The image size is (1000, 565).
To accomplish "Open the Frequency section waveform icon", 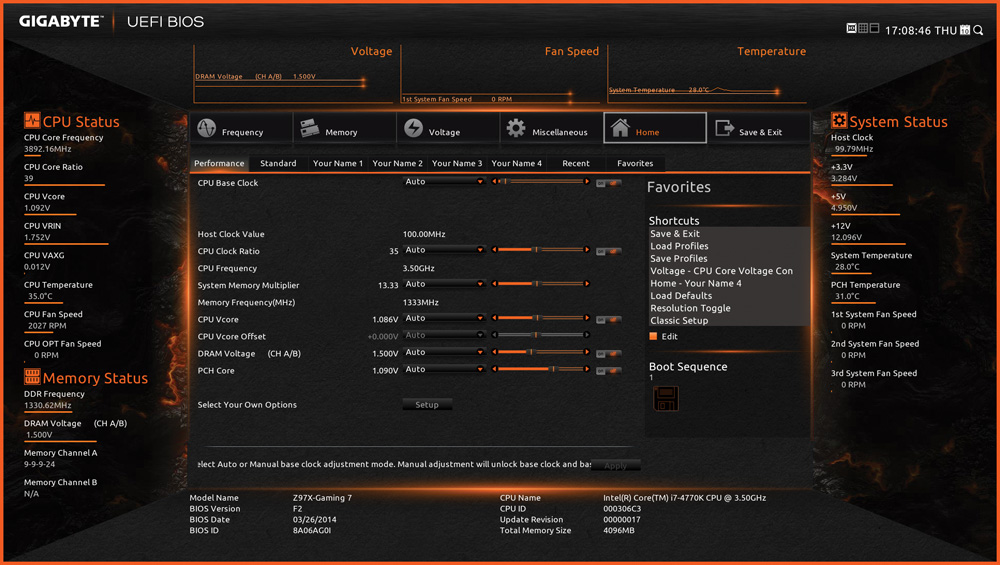I will [207, 128].
